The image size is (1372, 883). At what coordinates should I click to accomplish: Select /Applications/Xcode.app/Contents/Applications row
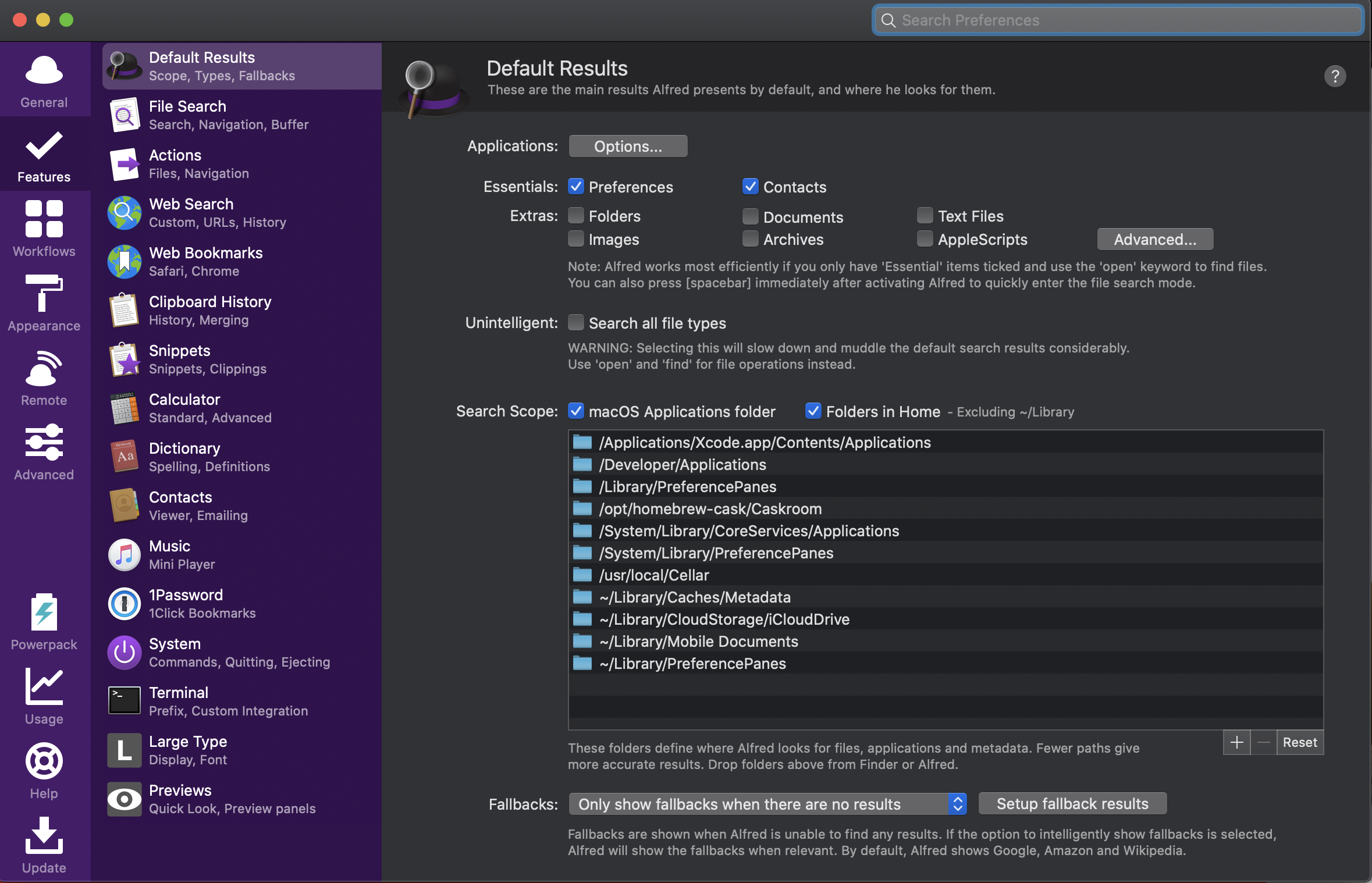click(x=946, y=442)
